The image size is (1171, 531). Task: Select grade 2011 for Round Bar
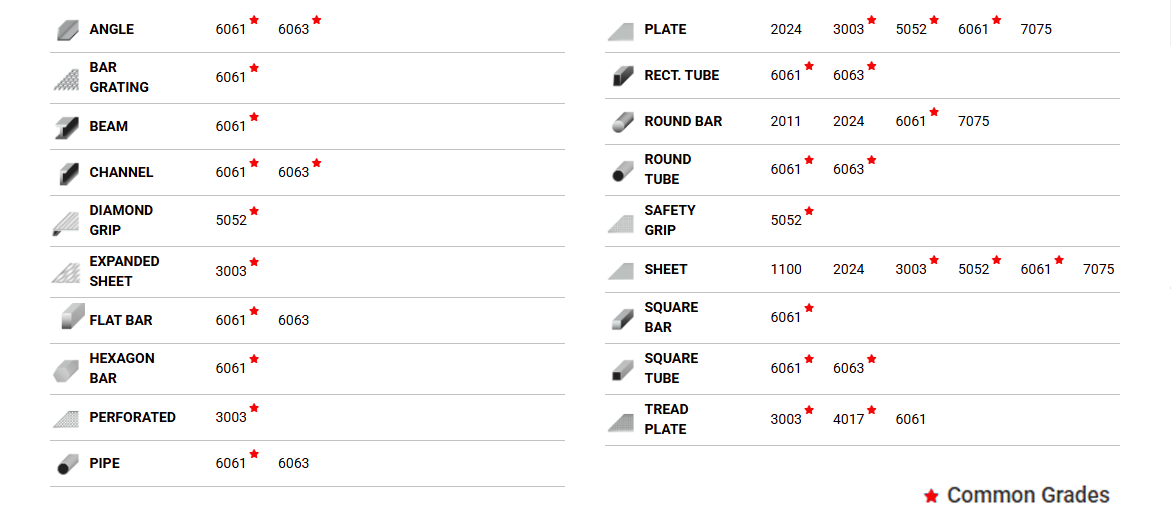(786, 121)
